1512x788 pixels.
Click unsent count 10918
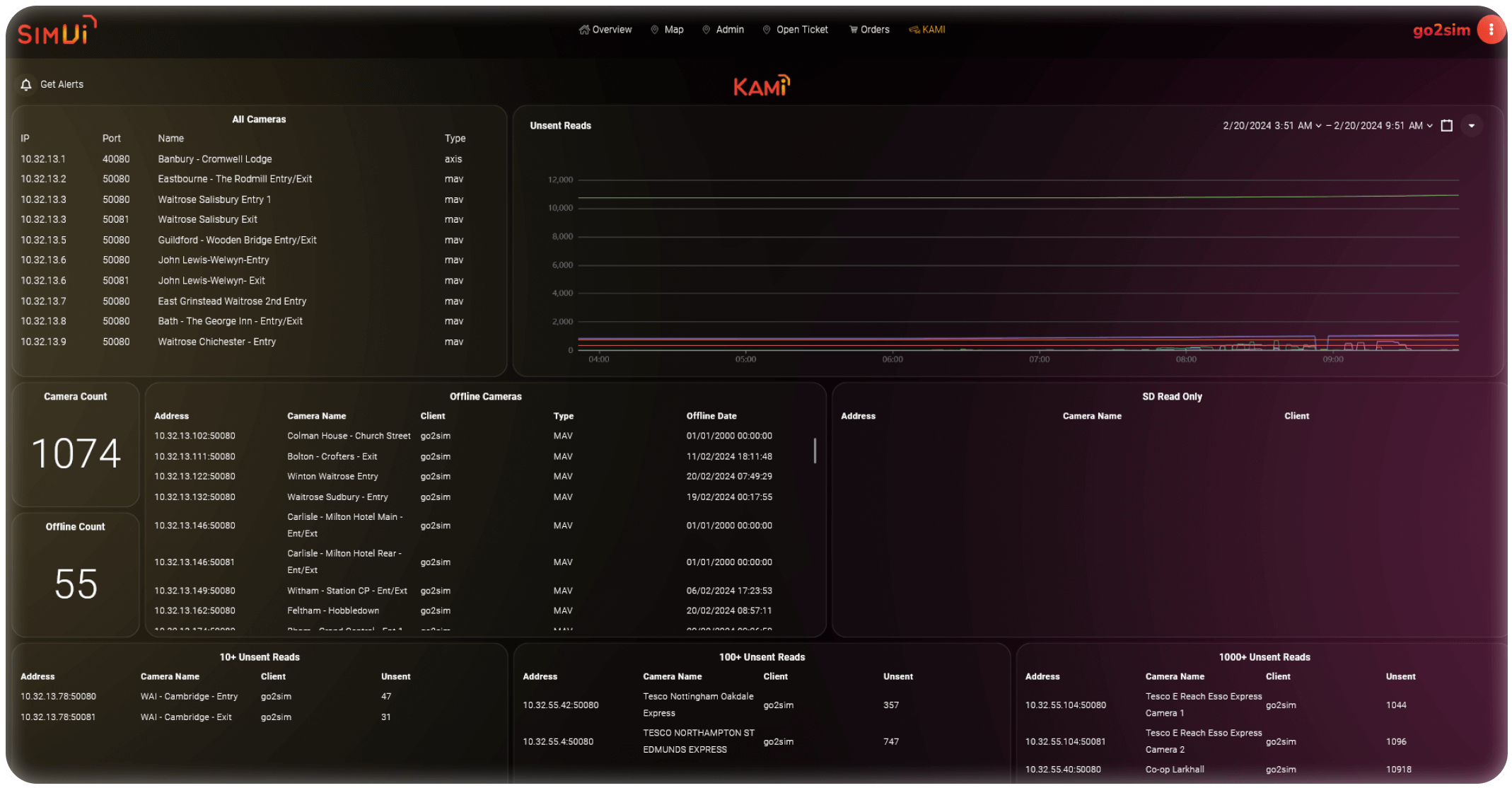pyautogui.click(x=1399, y=770)
